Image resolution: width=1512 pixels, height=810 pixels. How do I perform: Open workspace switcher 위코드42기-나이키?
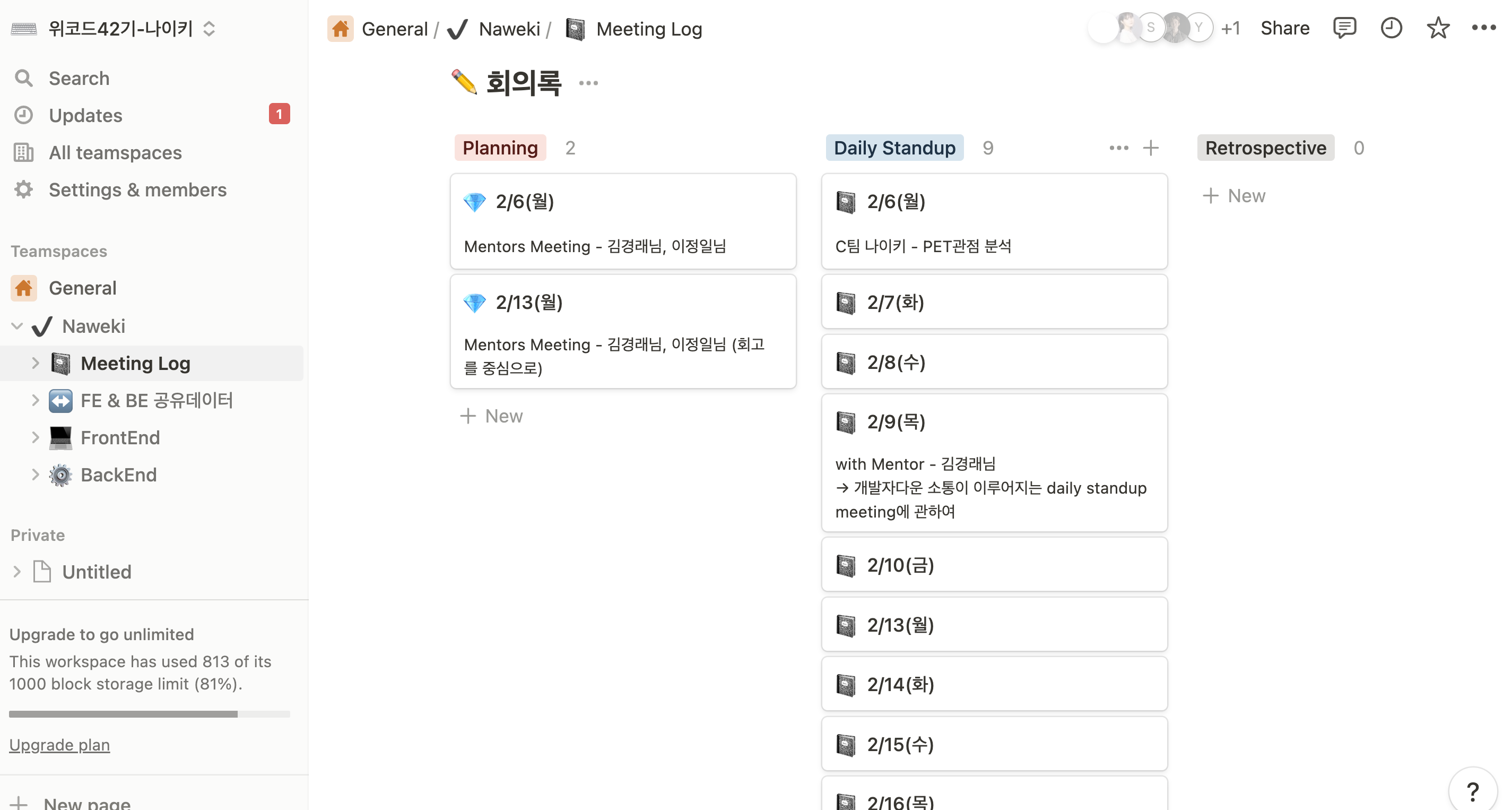[120, 28]
